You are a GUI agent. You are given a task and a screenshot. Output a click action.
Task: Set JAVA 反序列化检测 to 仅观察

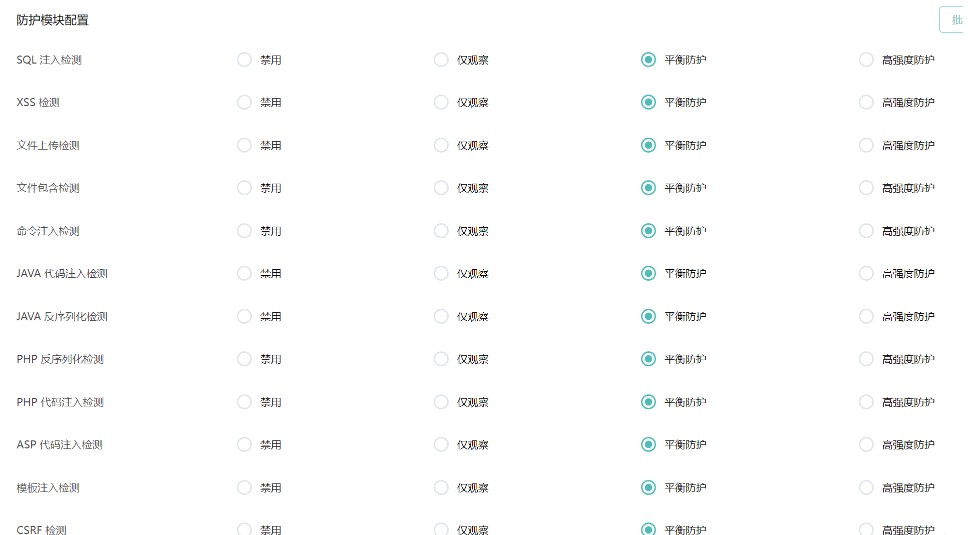point(441,316)
